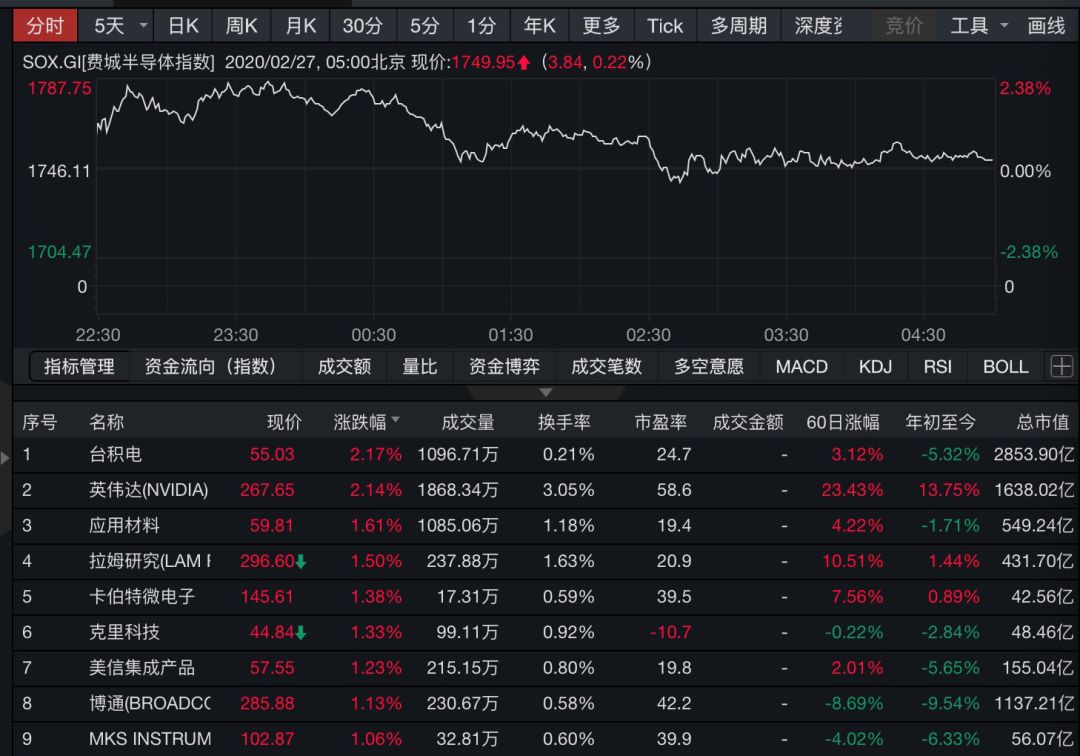Expand the 5天 period dropdown arrow
Viewport: 1080px width, 756px height.
pyautogui.click(x=143, y=26)
